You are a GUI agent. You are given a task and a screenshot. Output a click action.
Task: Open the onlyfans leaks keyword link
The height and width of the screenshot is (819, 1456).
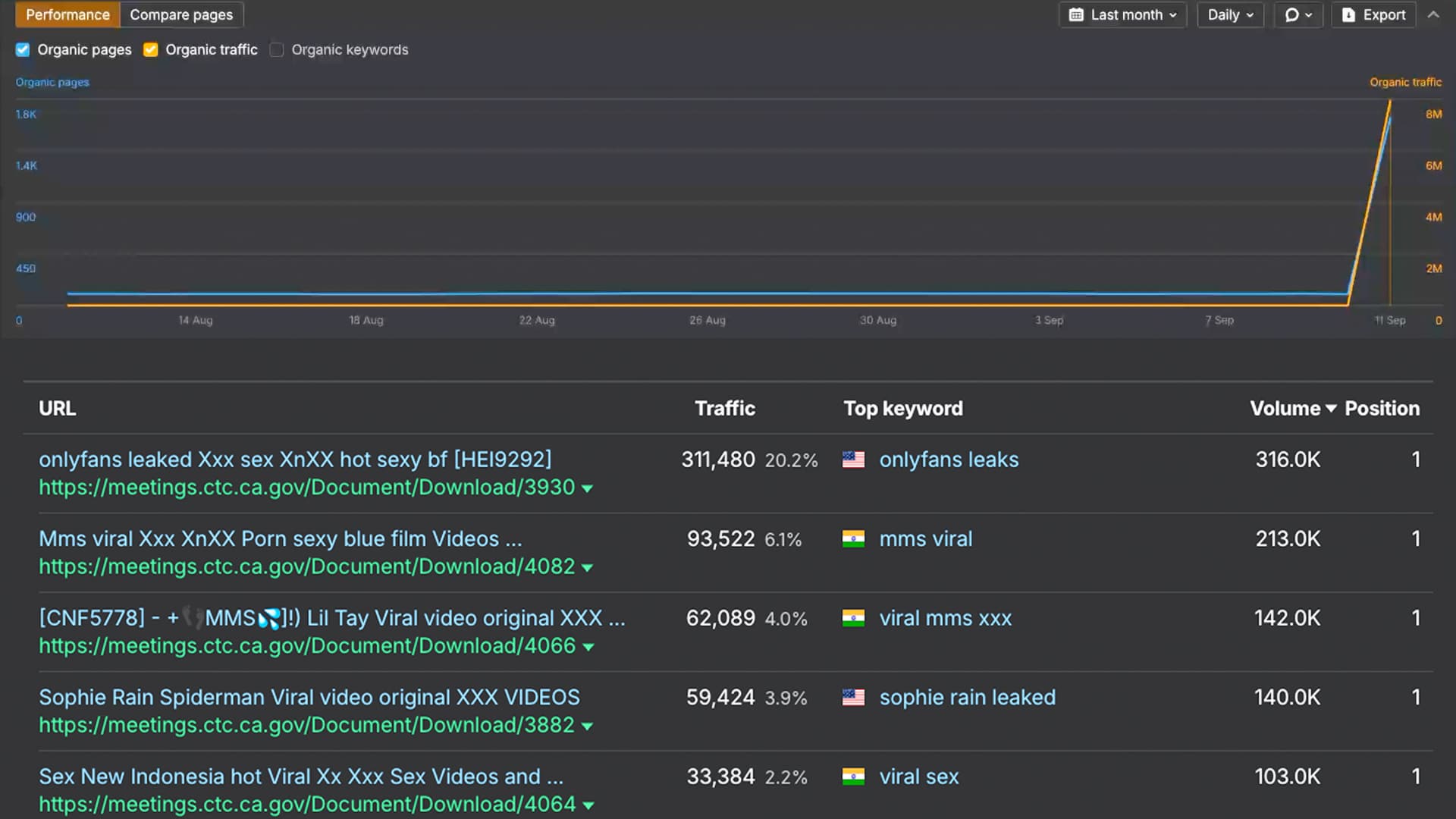pyautogui.click(x=948, y=459)
